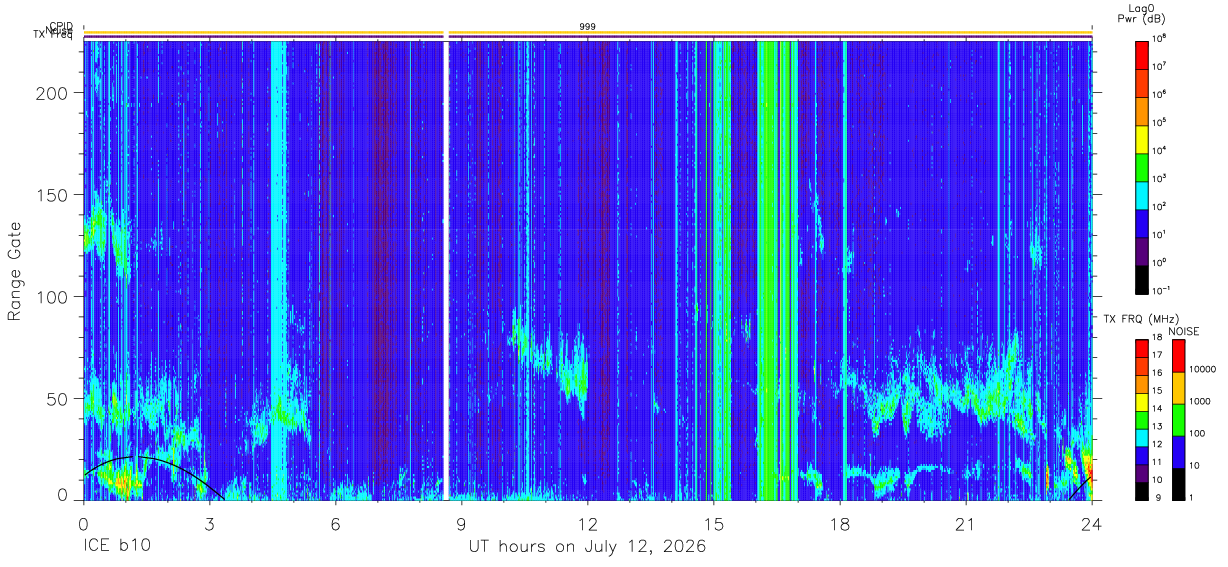Click the '999' CPID value above the plot
Viewport: 1228px width, 567px height.
click(x=588, y=26)
